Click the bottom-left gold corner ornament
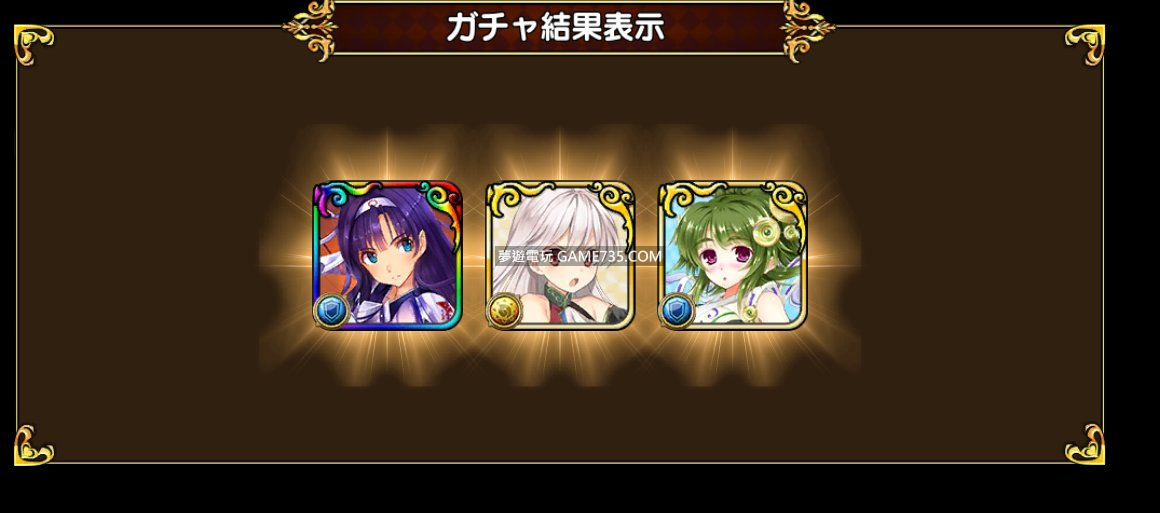The image size is (1160, 513). (33, 445)
